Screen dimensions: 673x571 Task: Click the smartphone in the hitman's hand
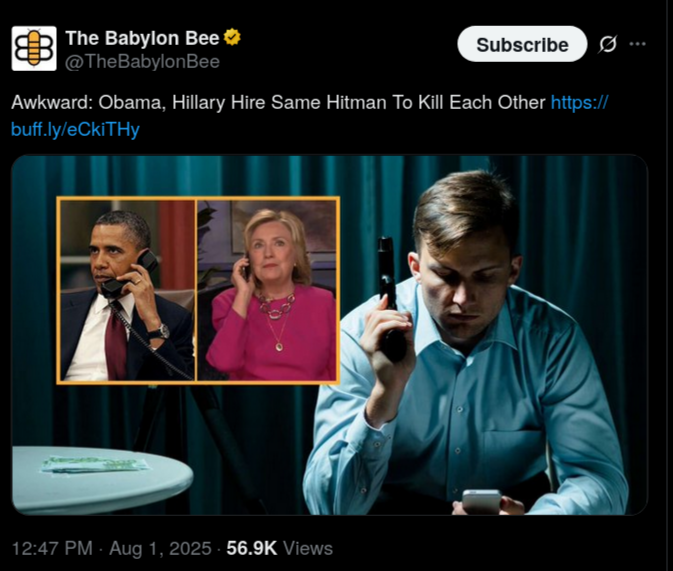(481, 501)
